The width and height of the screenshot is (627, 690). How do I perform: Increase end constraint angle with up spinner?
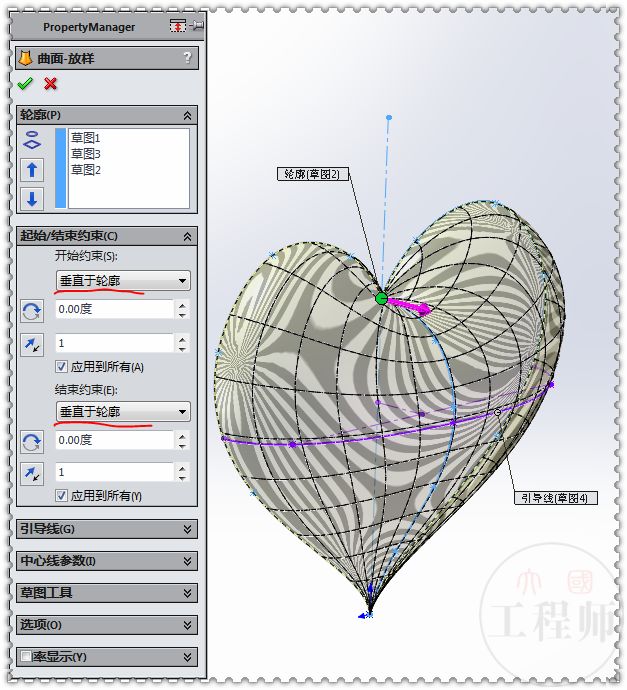[182, 436]
